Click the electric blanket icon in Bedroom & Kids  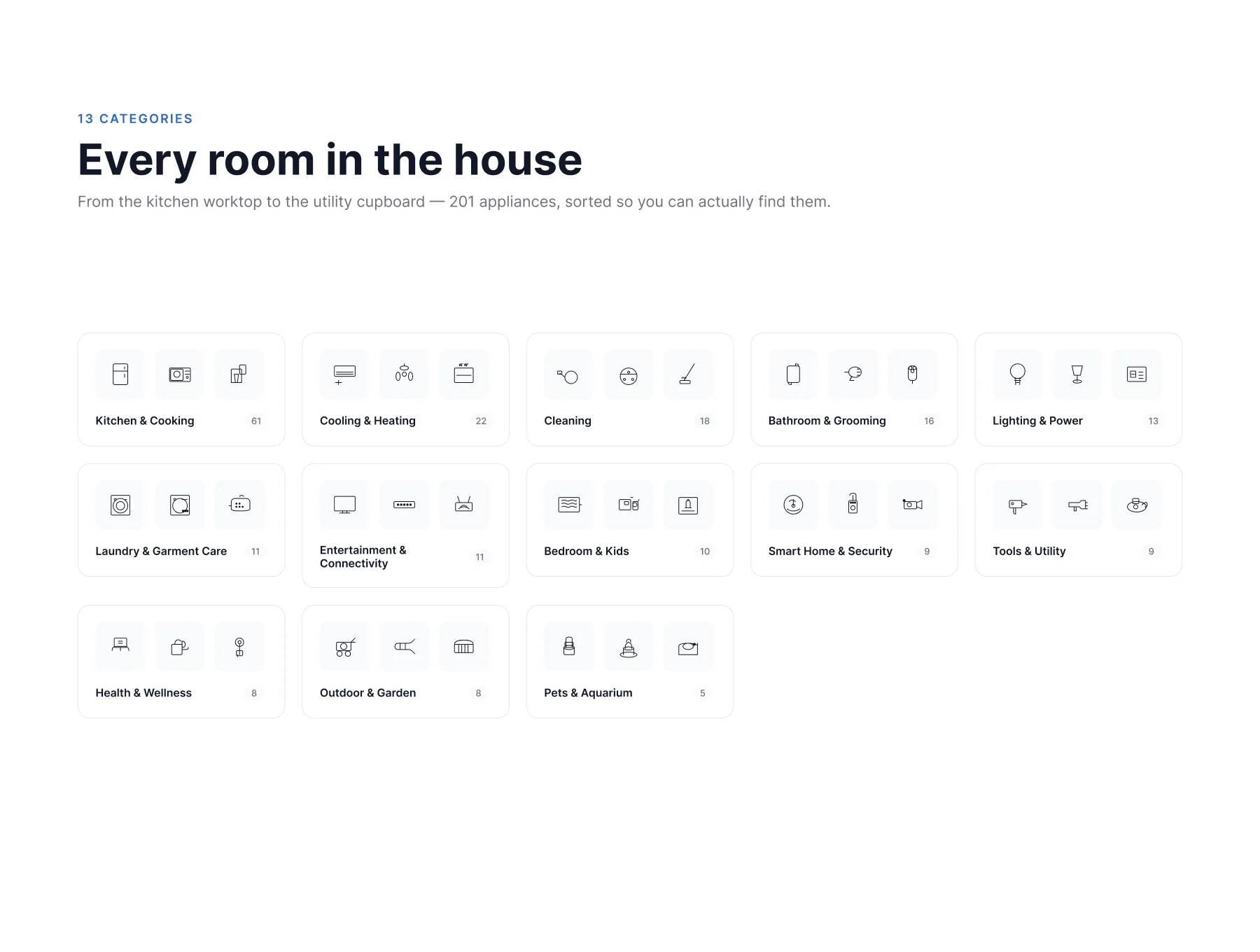[568, 505]
